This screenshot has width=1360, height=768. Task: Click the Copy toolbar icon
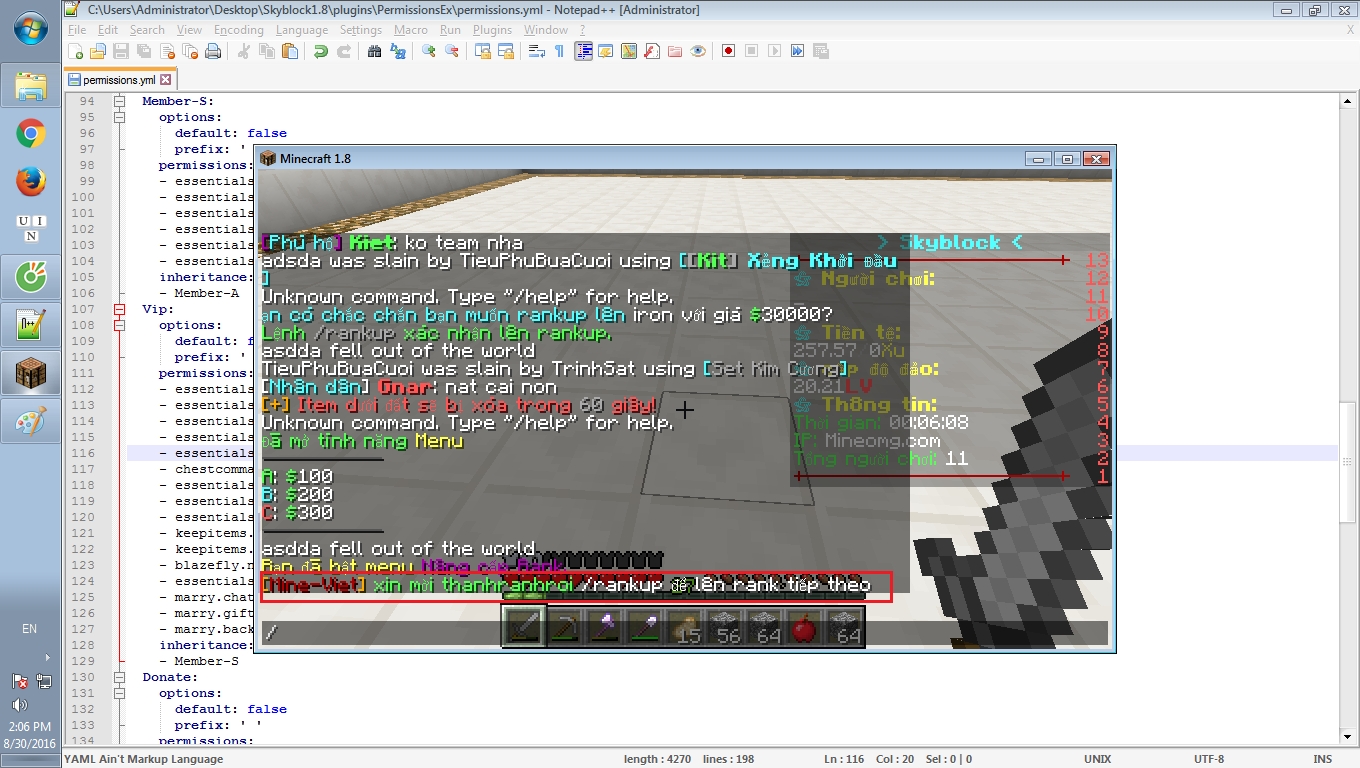(x=266, y=51)
